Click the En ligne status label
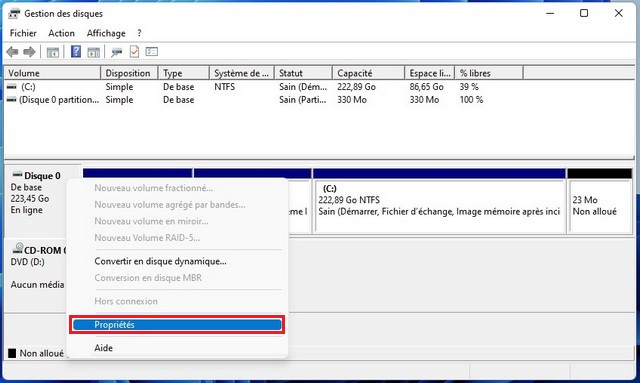The width and height of the screenshot is (640, 383). coord(27,210)
